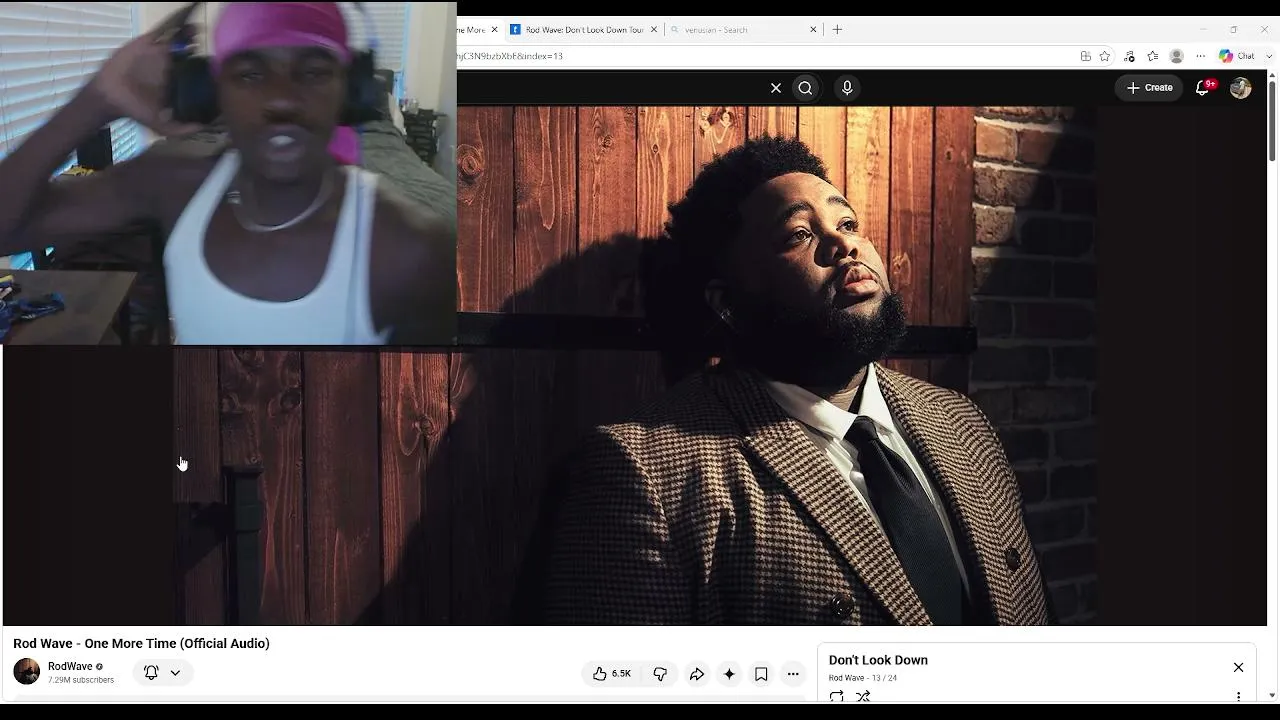Click the Rod Wave video player

[x=635, y=365]
